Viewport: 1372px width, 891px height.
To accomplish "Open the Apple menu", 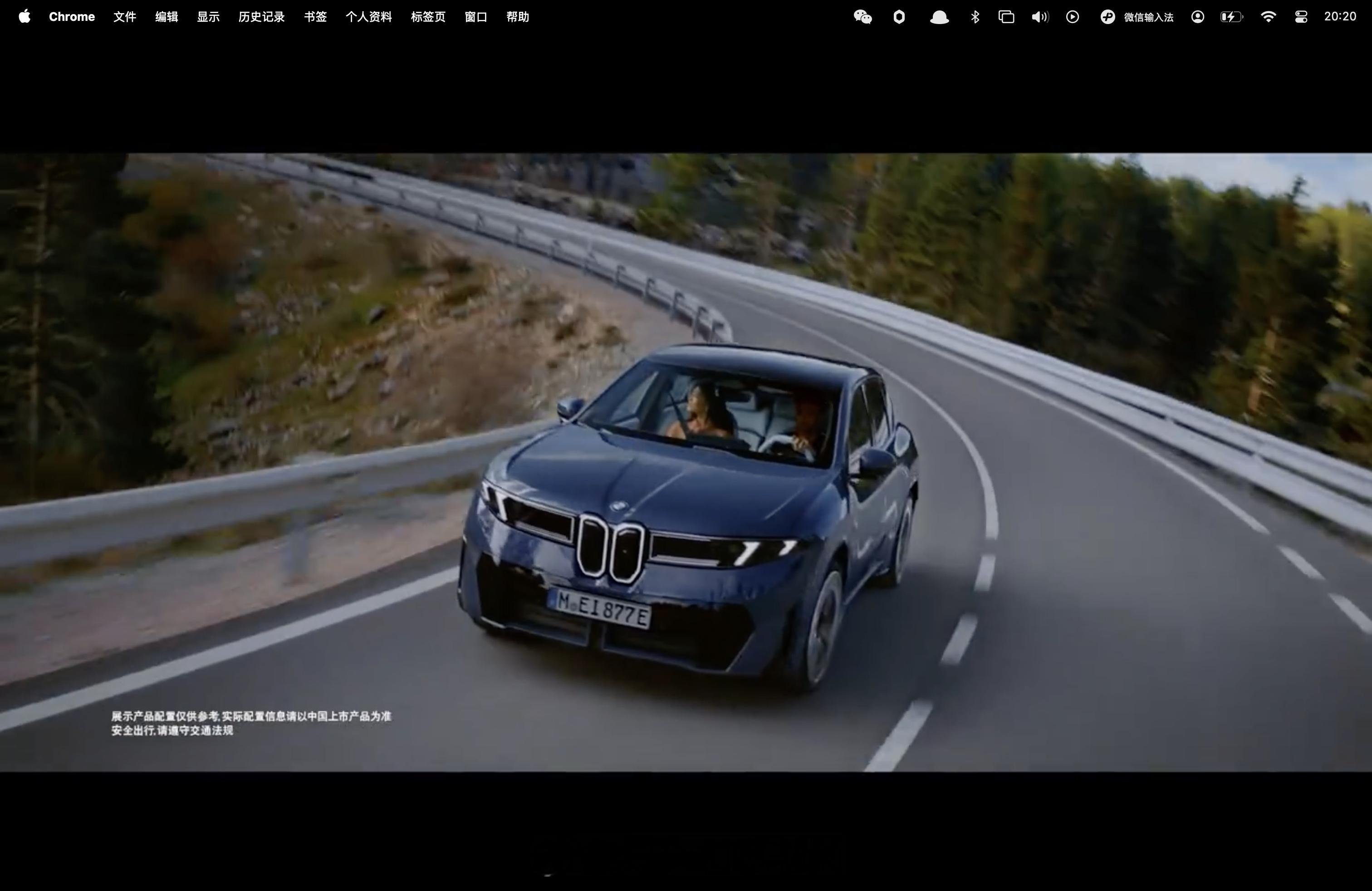I will (x=24, y=17).
